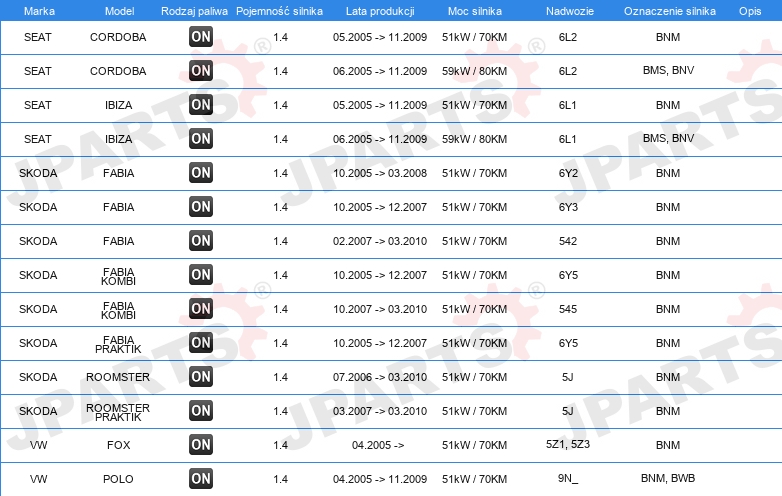This screenshot has width=782, height=496.
Task: Click the production dates '10.2007 -> 03.2010'
Action: coord(380,309)
